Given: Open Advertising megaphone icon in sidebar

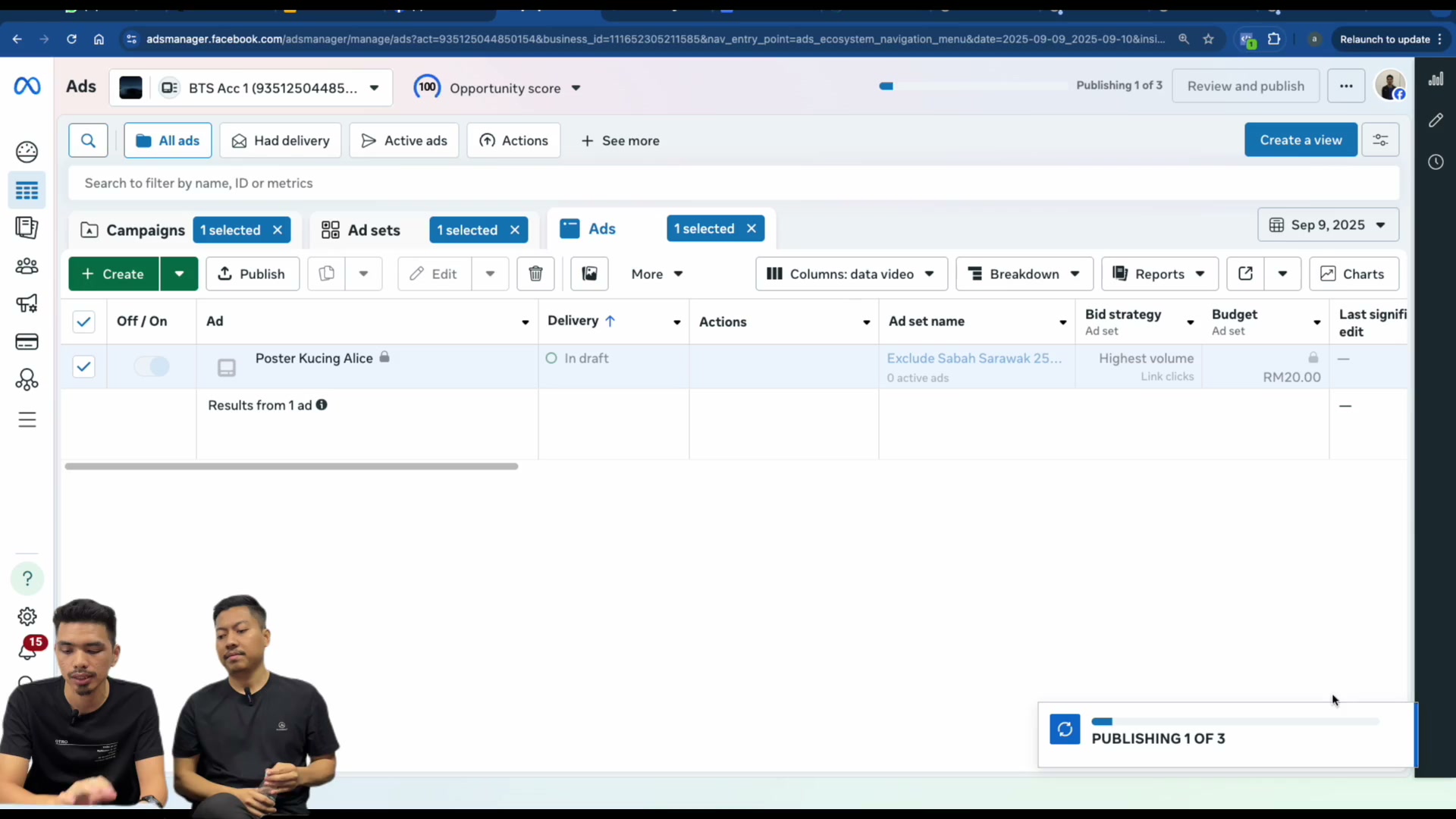Looking at the screenshot, I should pos(27,304).
